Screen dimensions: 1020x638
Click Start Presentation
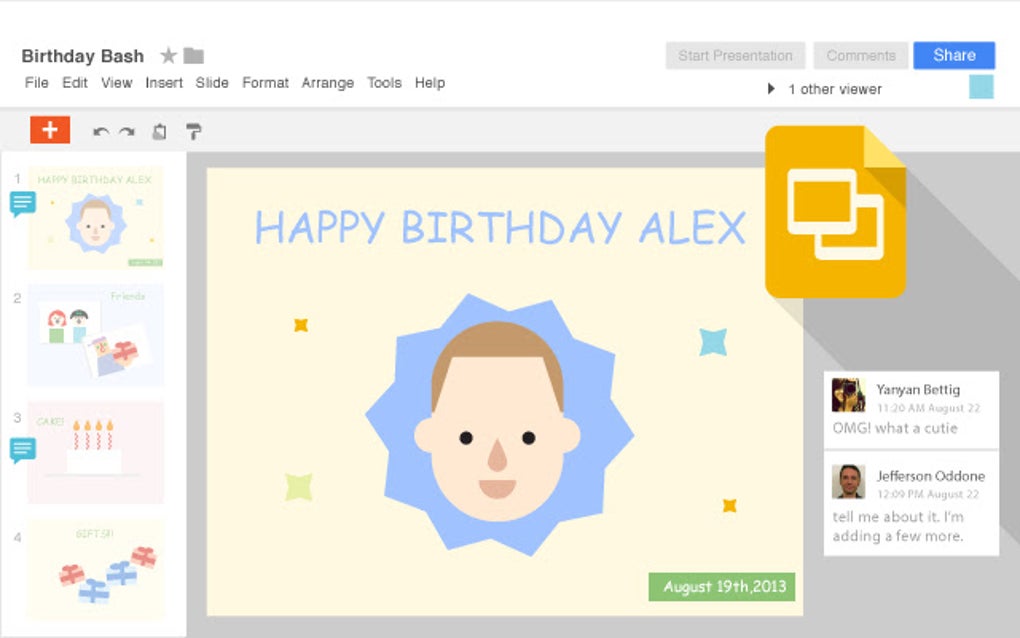[x=735, y=55]
